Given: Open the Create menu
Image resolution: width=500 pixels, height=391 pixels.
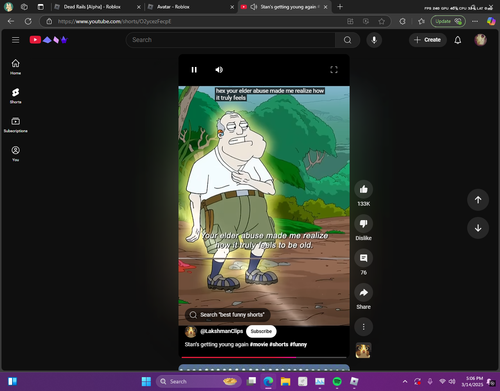Looking at the screenshot, I should [428, 40].
